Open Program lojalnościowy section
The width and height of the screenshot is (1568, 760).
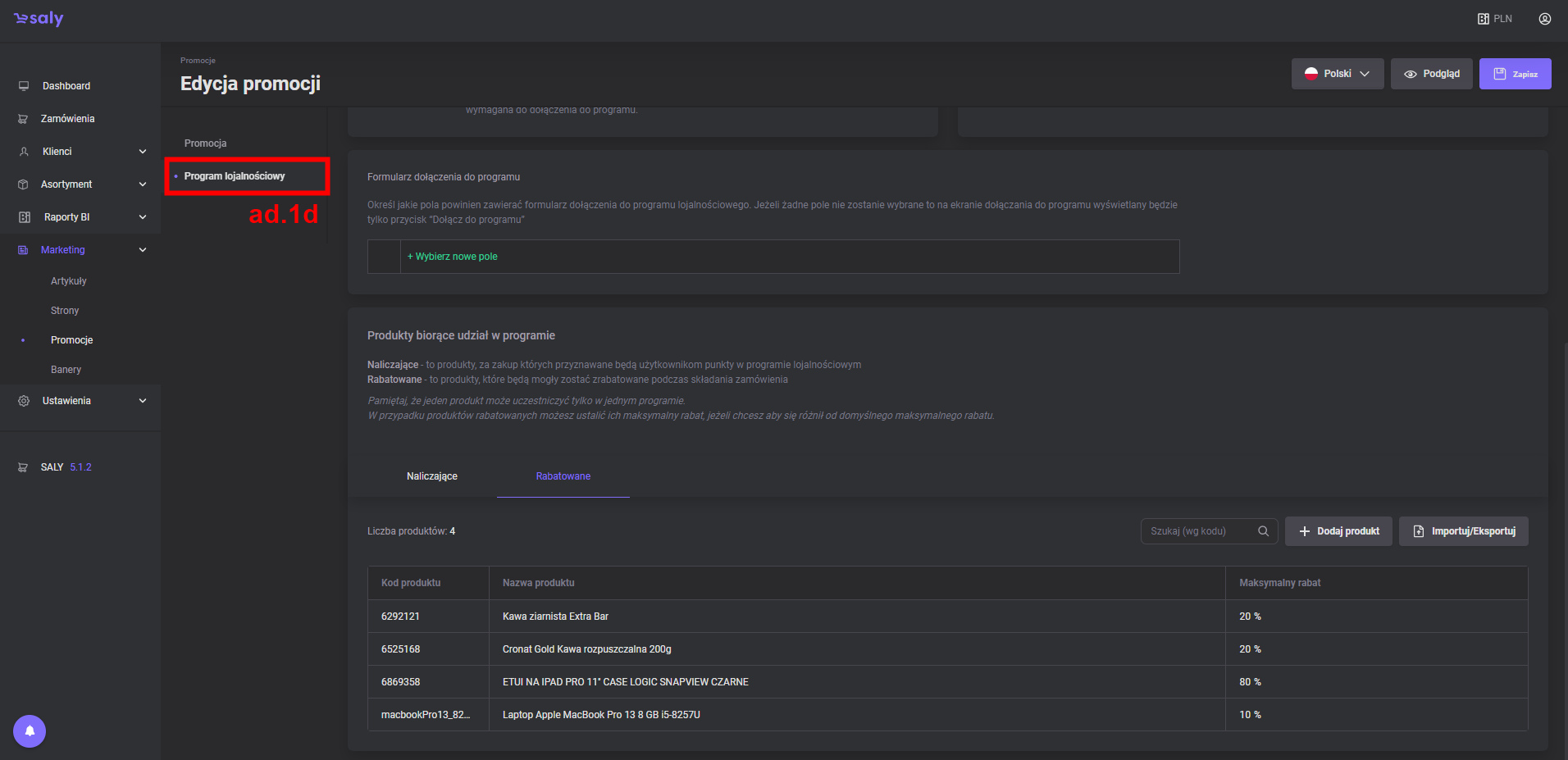tap(235, 176)
